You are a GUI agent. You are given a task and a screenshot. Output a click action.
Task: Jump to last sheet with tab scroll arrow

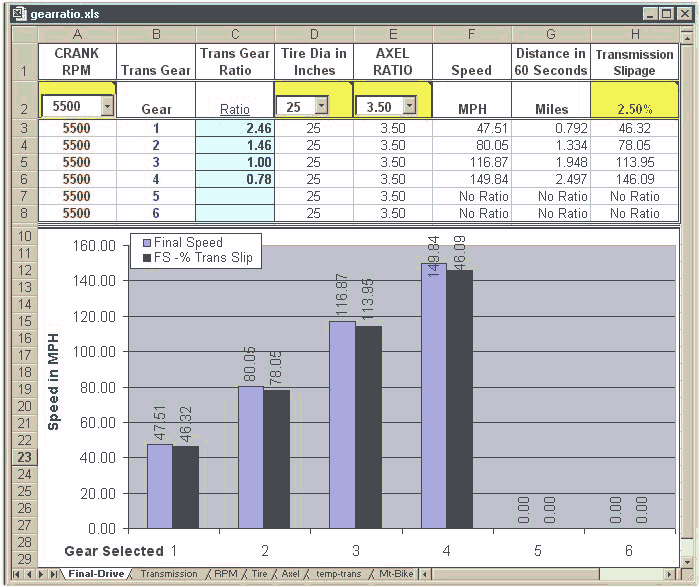click(x=53, y=574)
